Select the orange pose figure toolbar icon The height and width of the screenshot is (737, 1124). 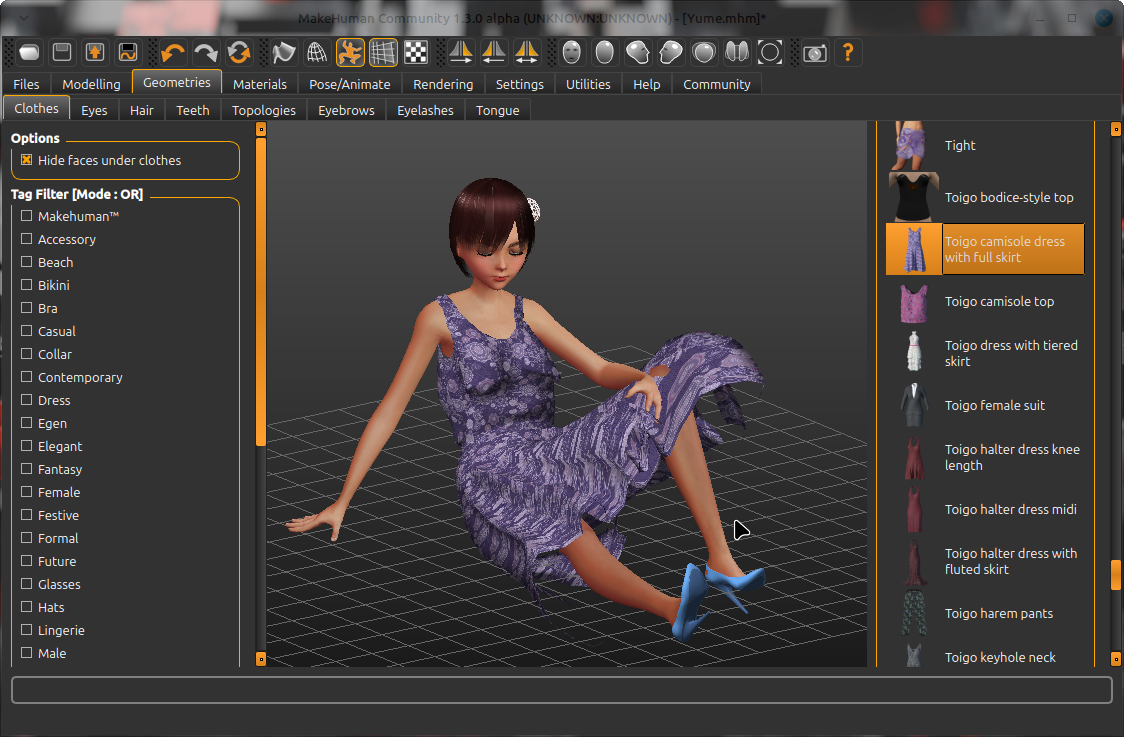click(x=349, y=52)
